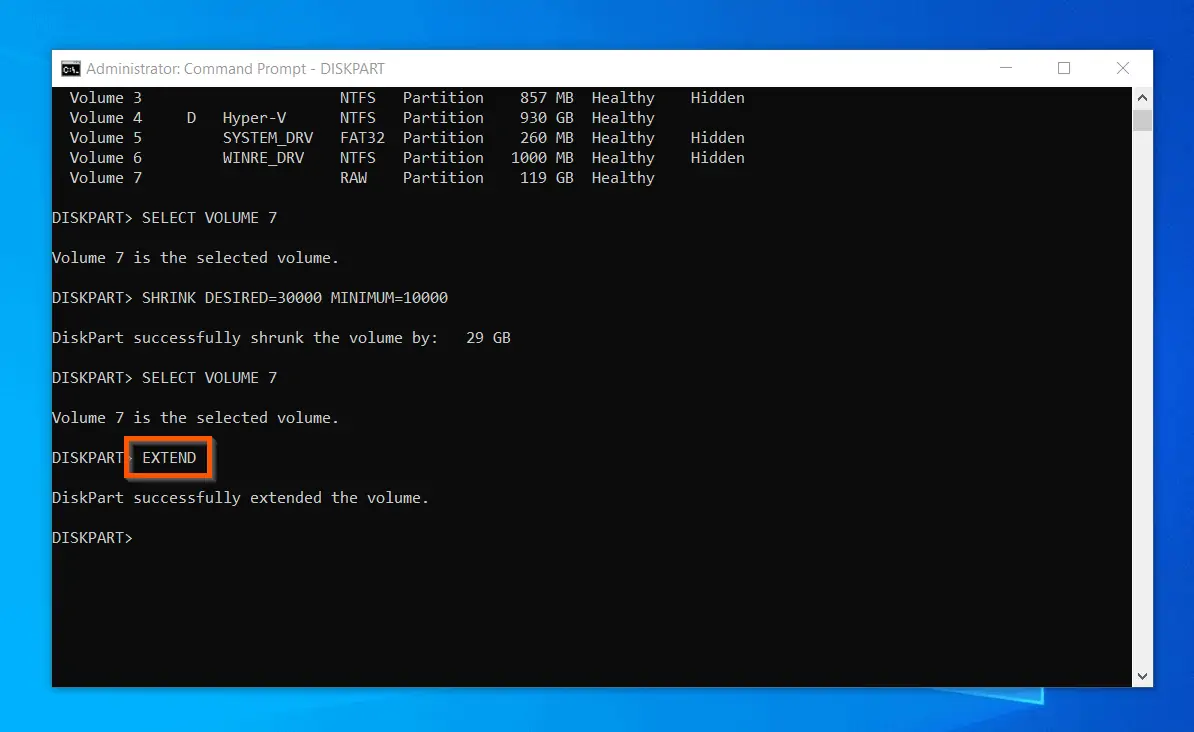Click 'Healthy' status in Volume 7 row

point(623,177)
